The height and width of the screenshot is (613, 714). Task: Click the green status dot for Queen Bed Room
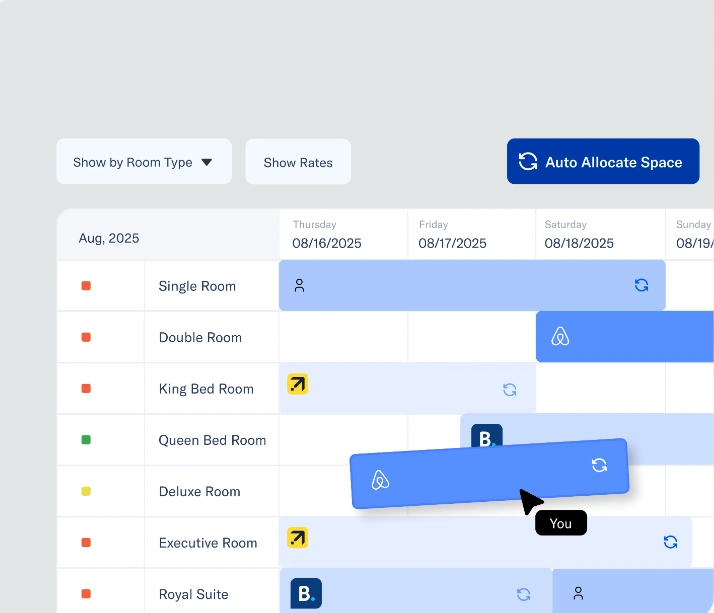[x=86, y=439]
